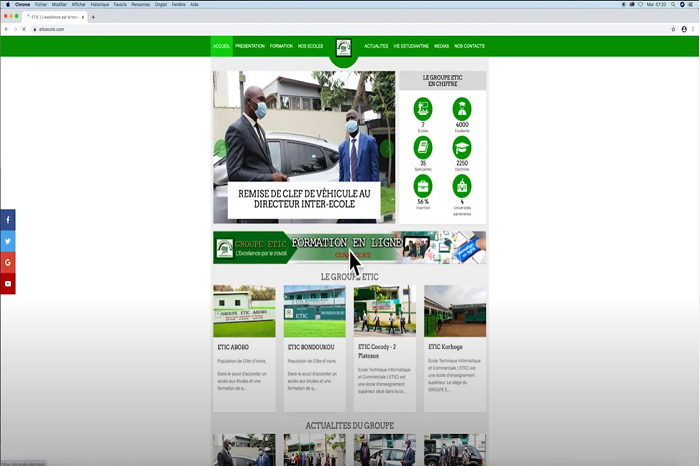Viewport: 700px width, 466px height.
Task: Open the notification center icon in menu bar
Action: pyautogui.click(x=690, y=4)
